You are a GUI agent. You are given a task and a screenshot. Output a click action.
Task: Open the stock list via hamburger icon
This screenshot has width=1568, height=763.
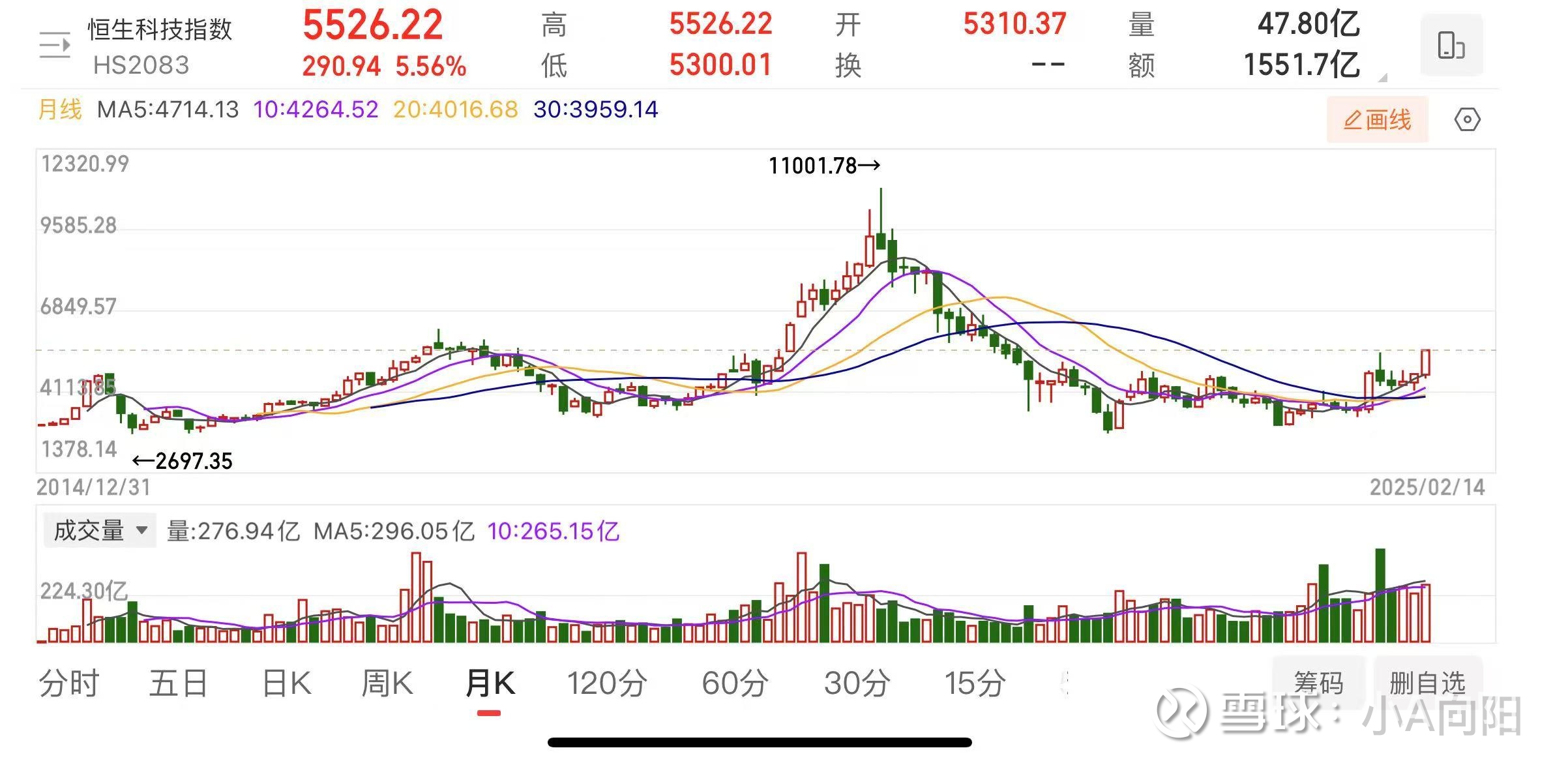click(55, 44)
